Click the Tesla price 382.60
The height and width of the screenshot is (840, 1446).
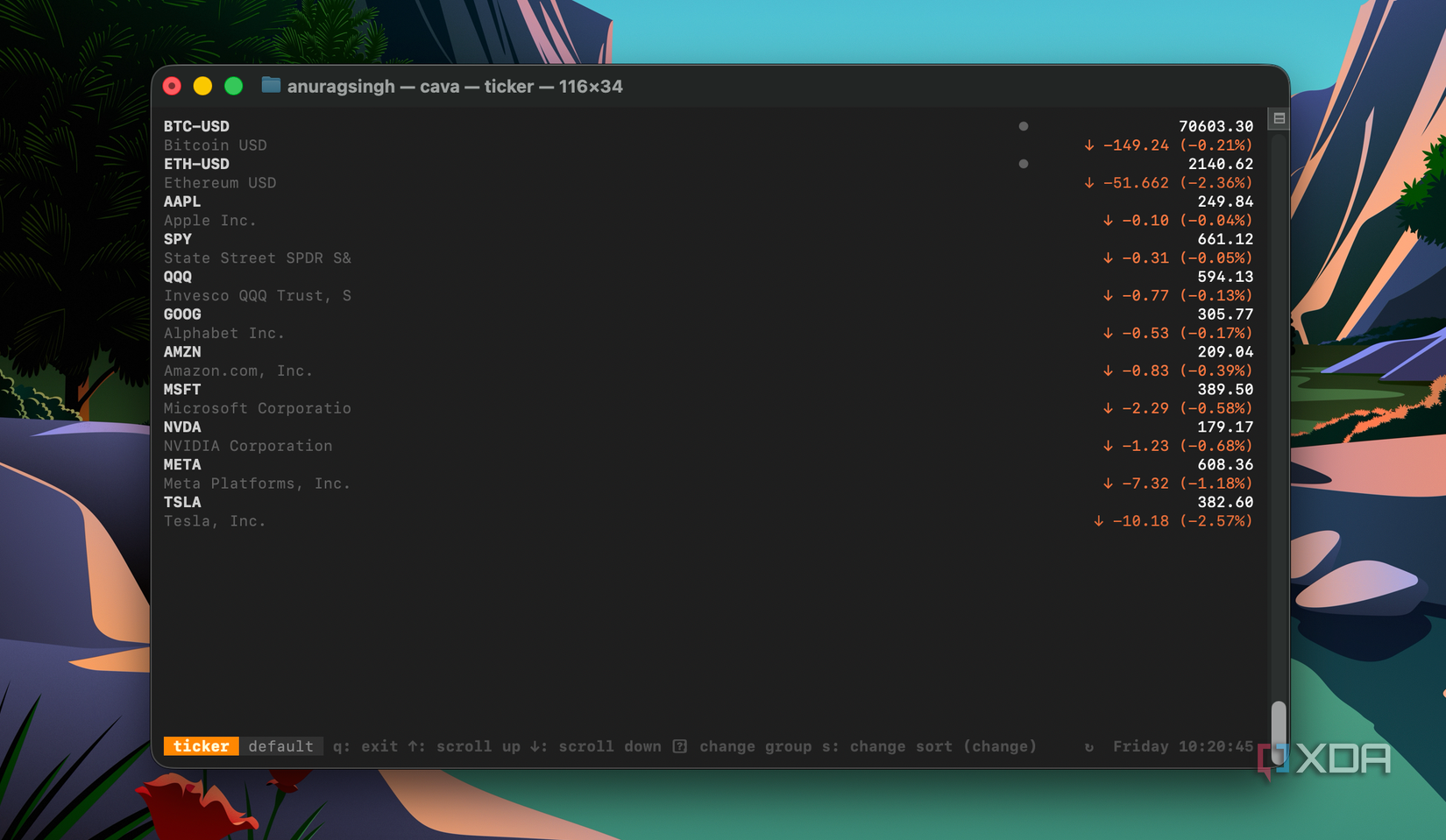[1225, 503]
